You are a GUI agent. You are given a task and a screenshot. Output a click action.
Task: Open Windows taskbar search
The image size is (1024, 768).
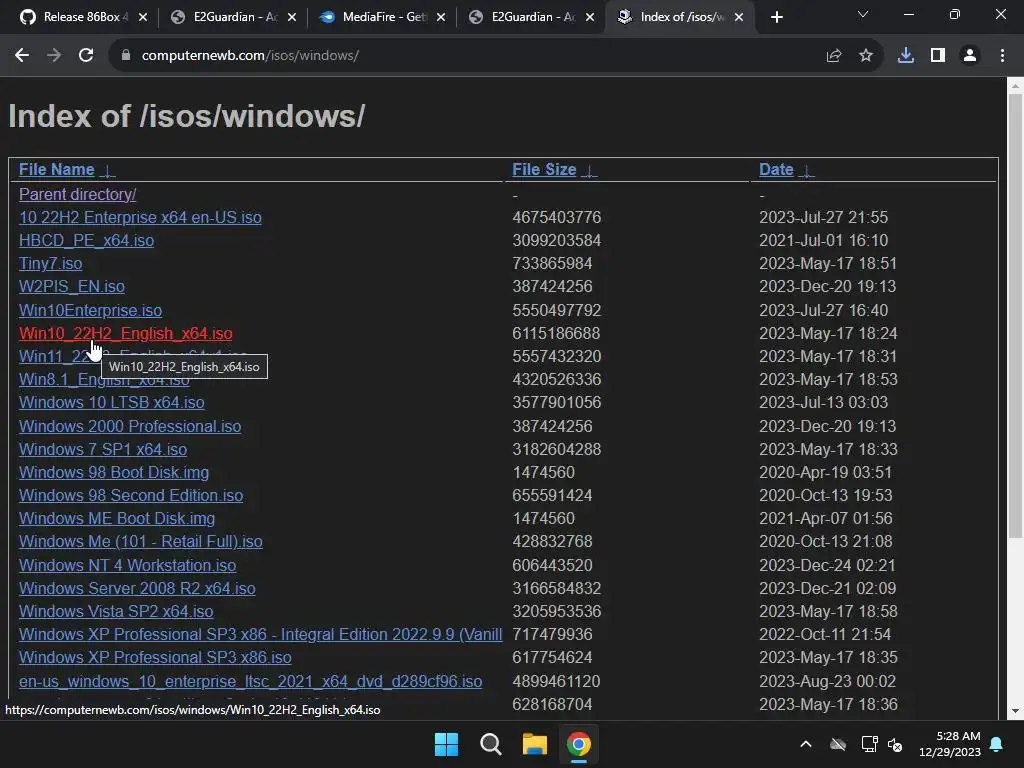490,744
